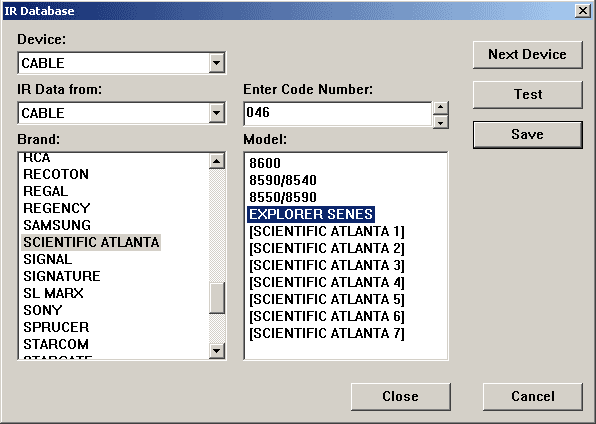Click the Brand list scrollbar thumb
Viewport: 596px width, 424px height.
[217, 298]
